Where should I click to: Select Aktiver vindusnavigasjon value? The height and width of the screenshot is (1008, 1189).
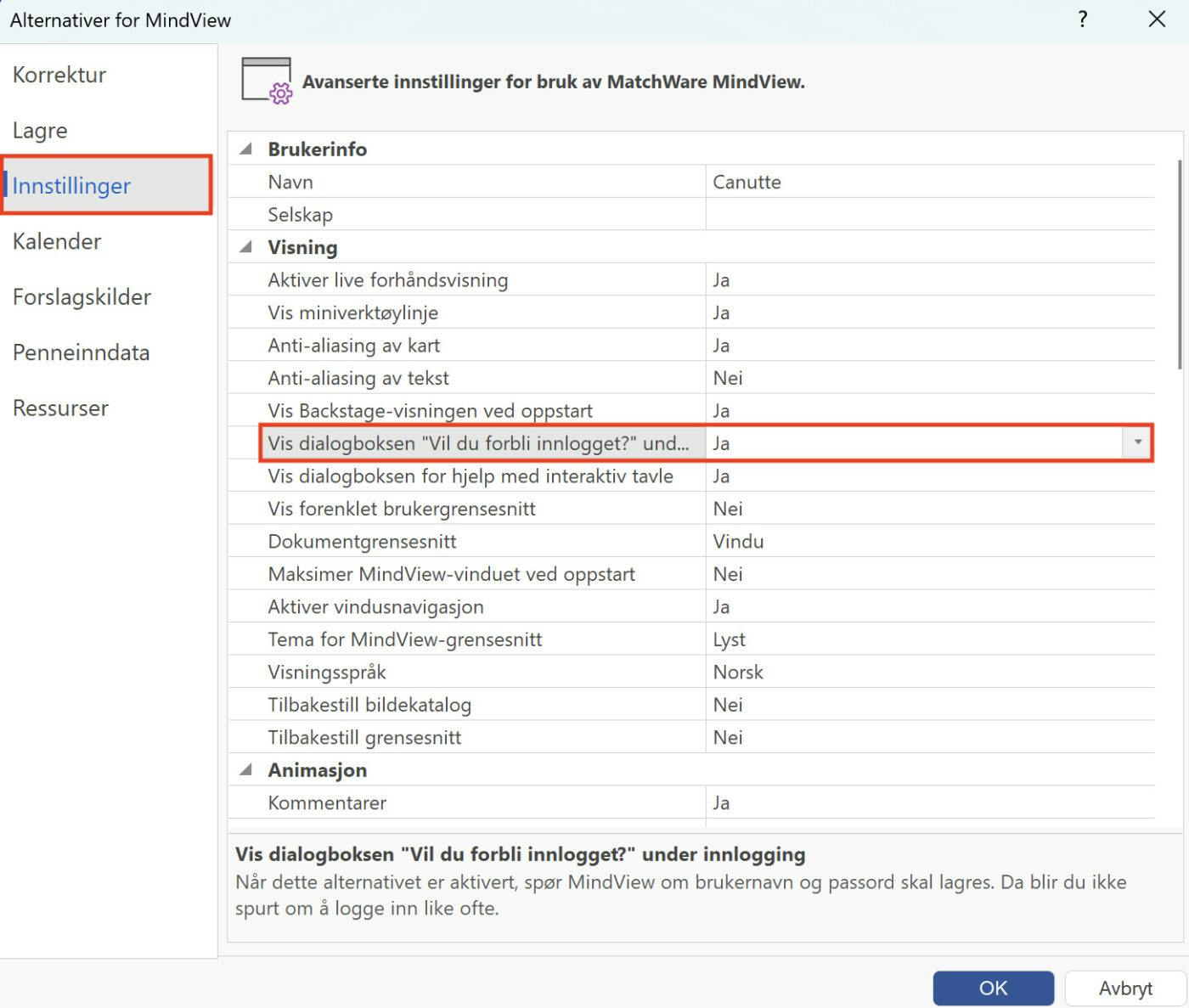pos(930,606)
